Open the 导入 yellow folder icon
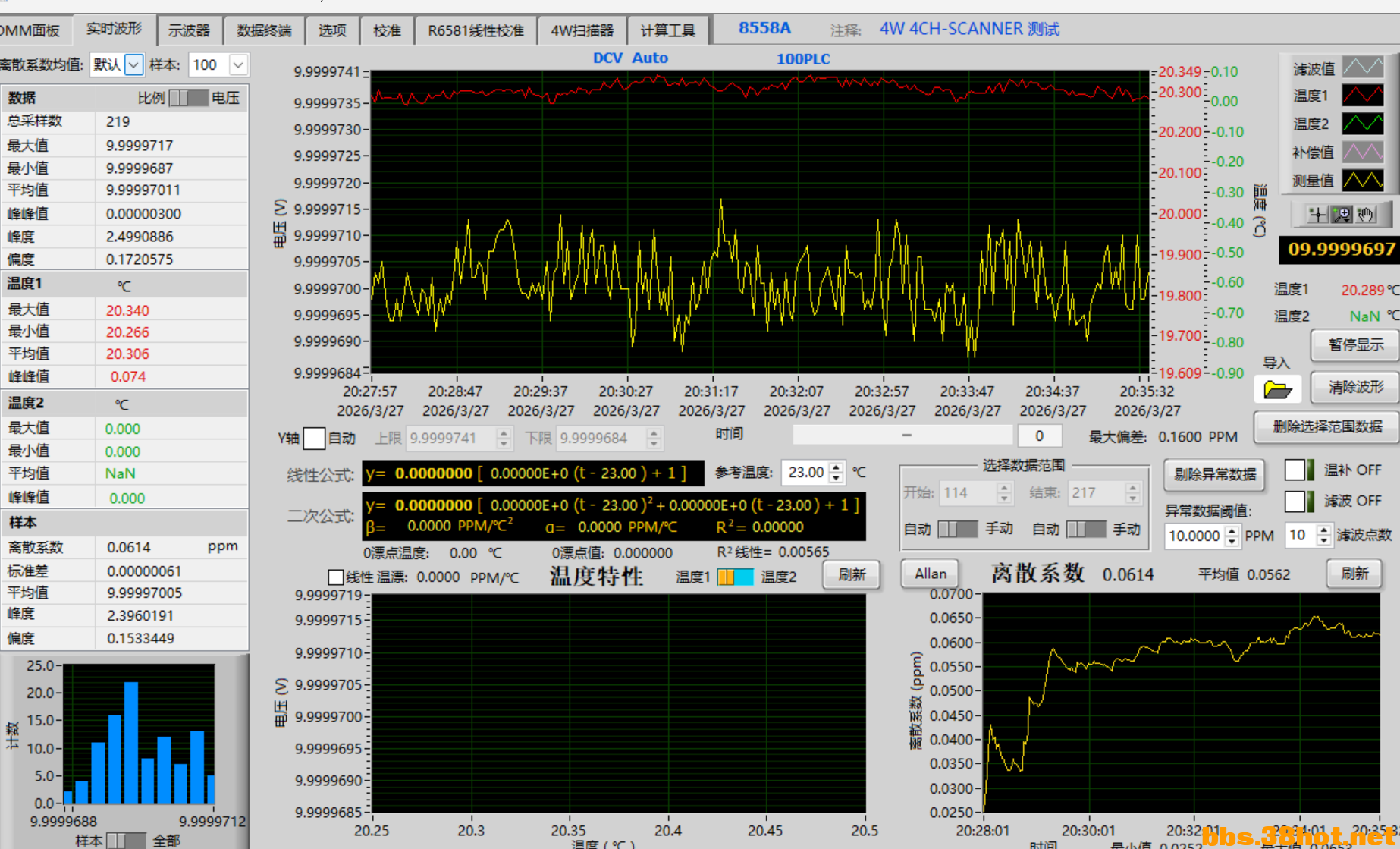The height and width of the screenshot is (849, 1400). tap(1277, 390)
